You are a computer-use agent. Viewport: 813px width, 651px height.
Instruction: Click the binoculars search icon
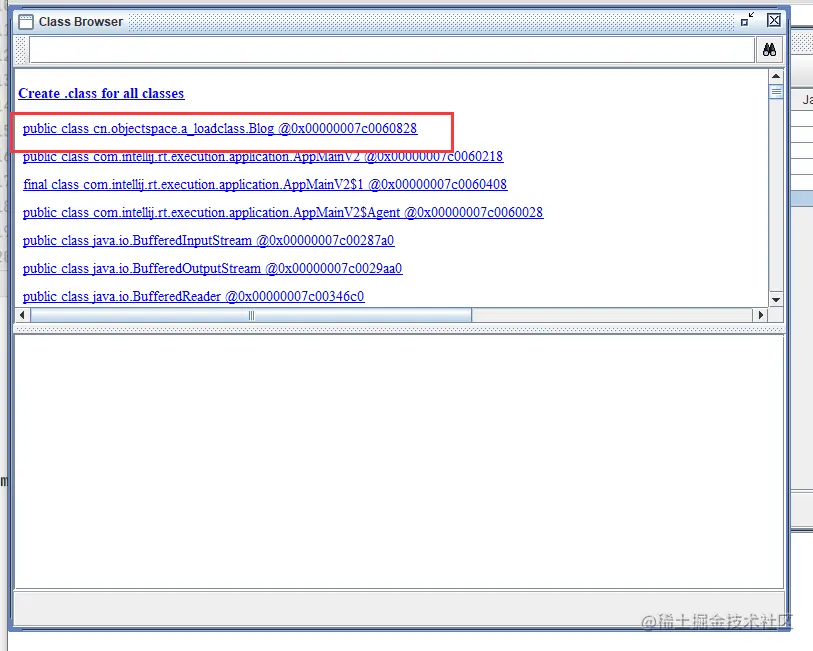[769, 50]
